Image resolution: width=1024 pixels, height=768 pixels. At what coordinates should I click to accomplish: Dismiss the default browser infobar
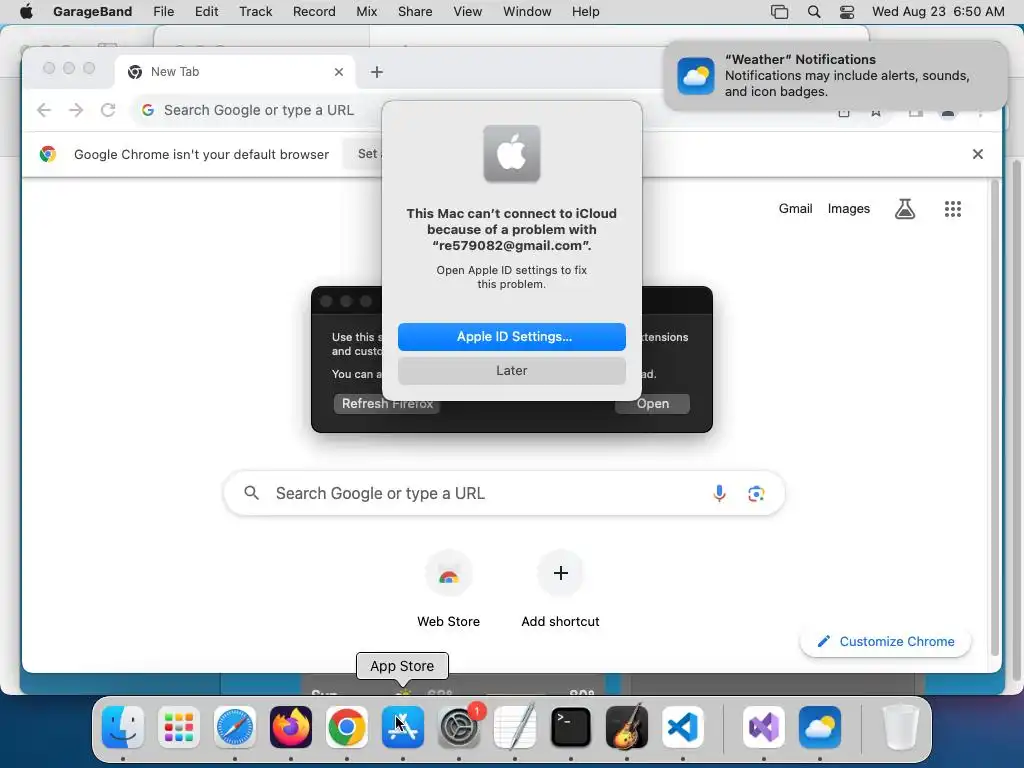click(x=978, y=154)
